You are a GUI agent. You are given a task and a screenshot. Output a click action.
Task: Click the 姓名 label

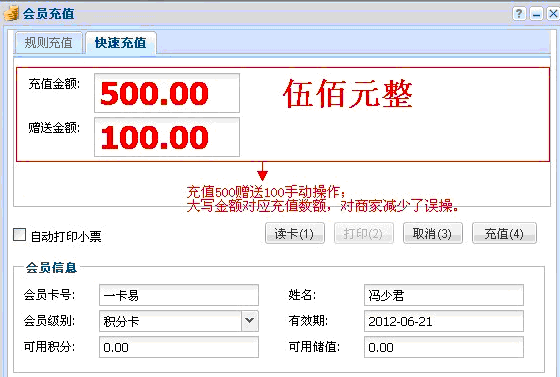click(302, 295)
